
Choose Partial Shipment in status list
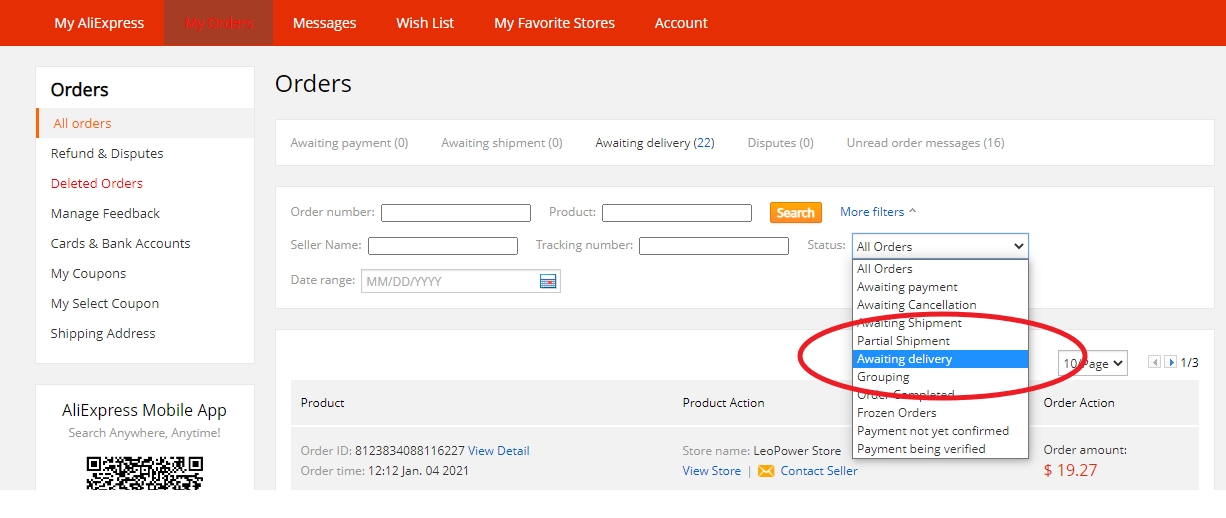point(940,341)
